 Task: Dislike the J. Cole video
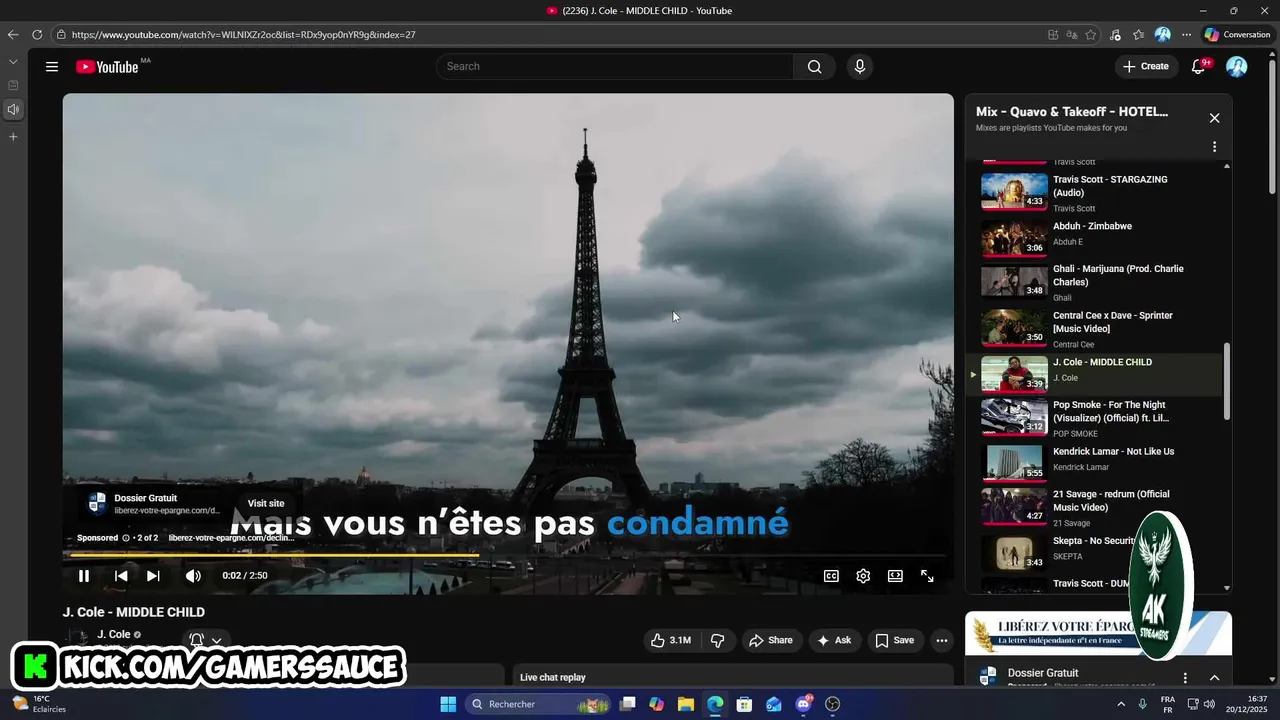(x=717, y=640)
